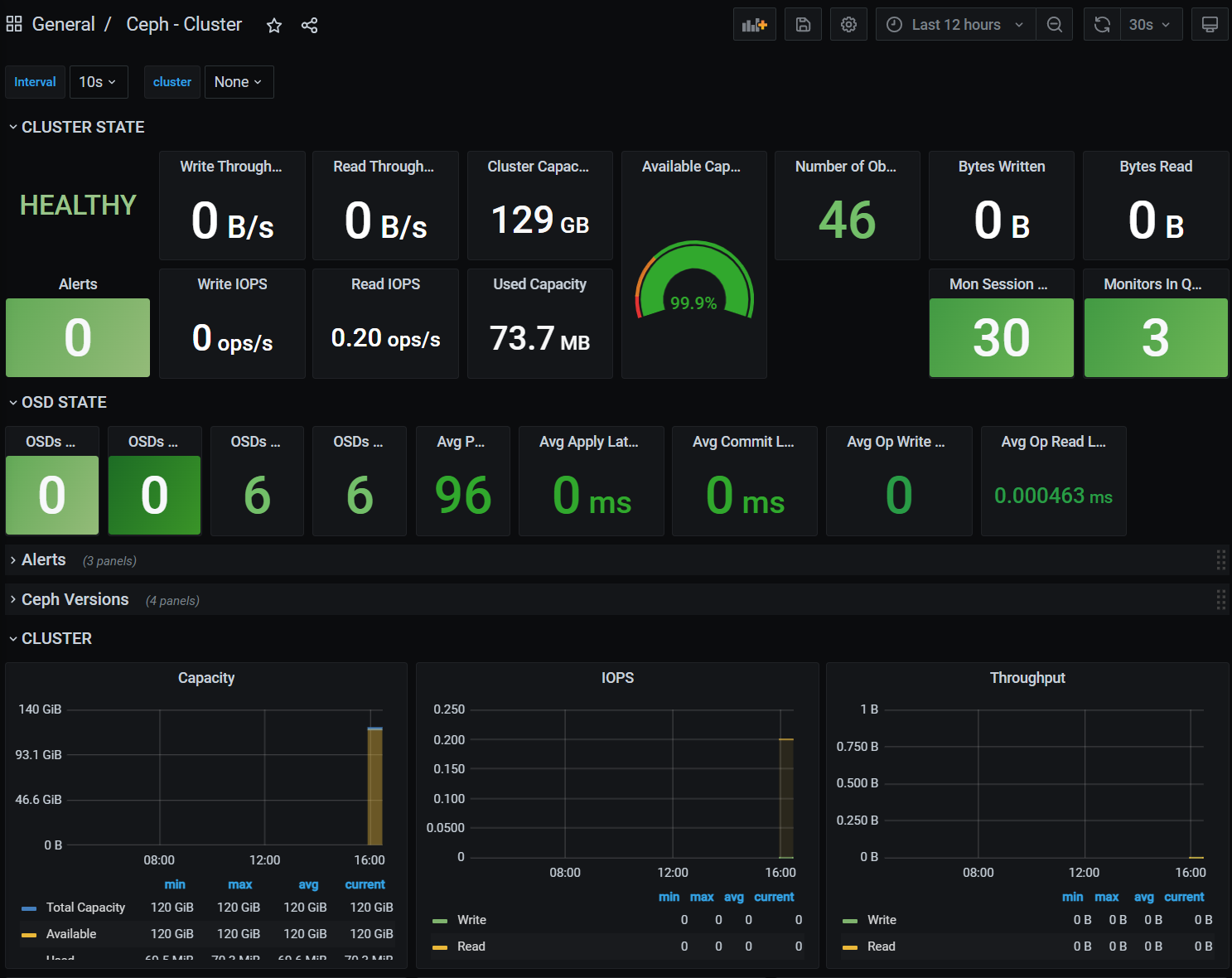Image resolution: width=1232 pixels, height=978 pixels.
Task: Open Avg Commit Latency panel title
Action: click(x=743, y=442)
